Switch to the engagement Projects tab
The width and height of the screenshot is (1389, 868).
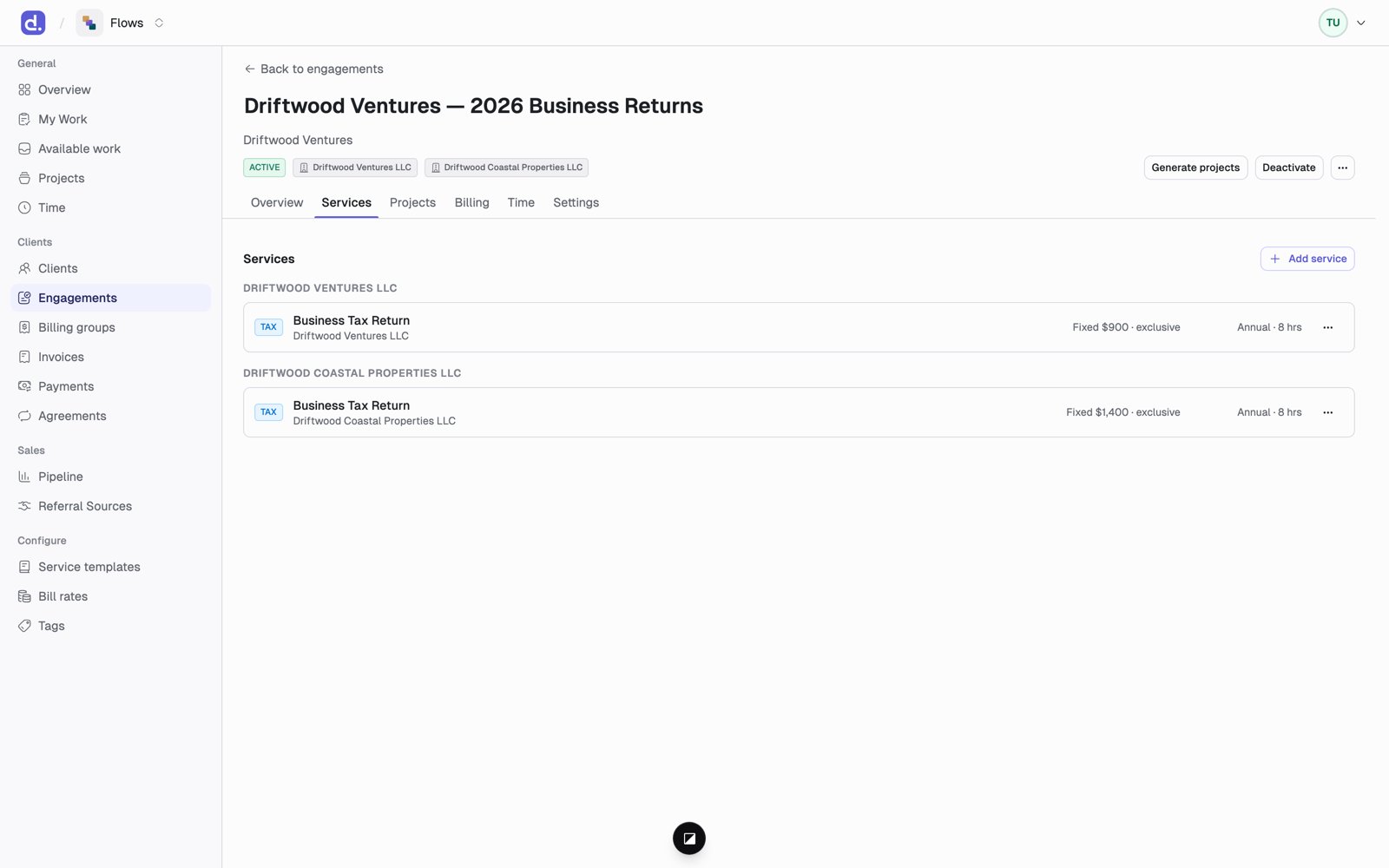click(x=412, y=202)
